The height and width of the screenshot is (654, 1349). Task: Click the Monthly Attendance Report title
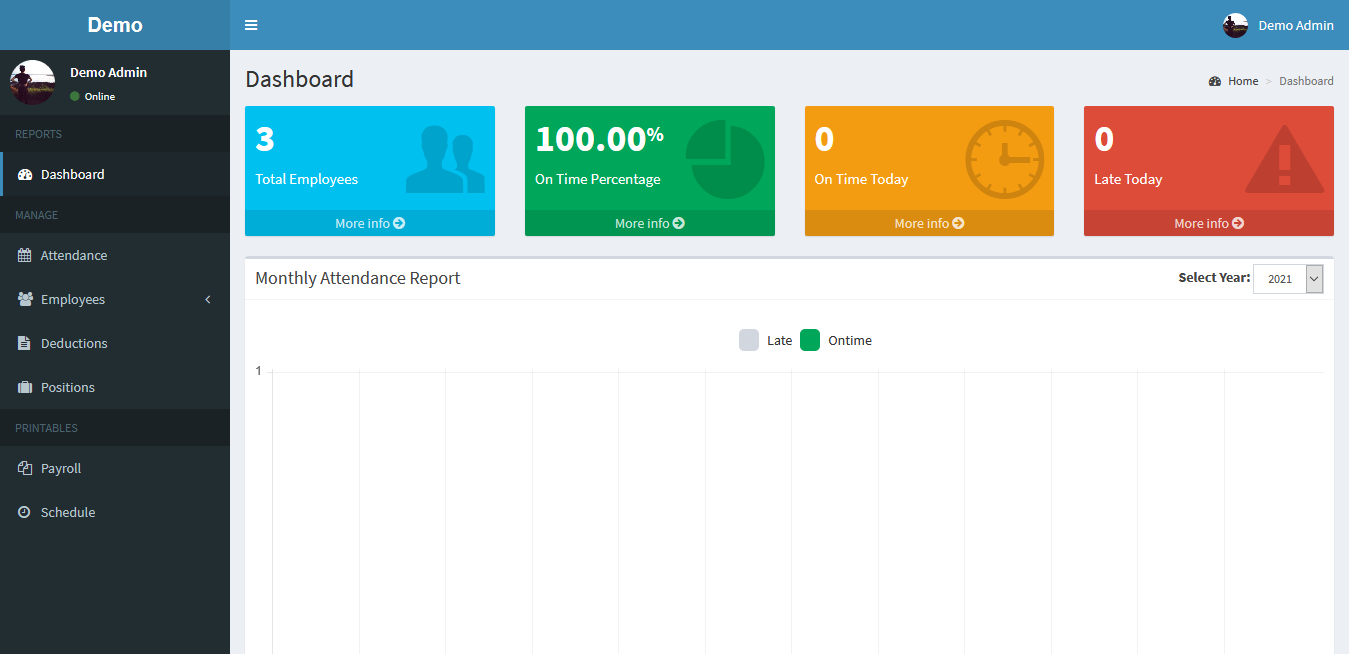pyautogui.click(x=358, y=278)
